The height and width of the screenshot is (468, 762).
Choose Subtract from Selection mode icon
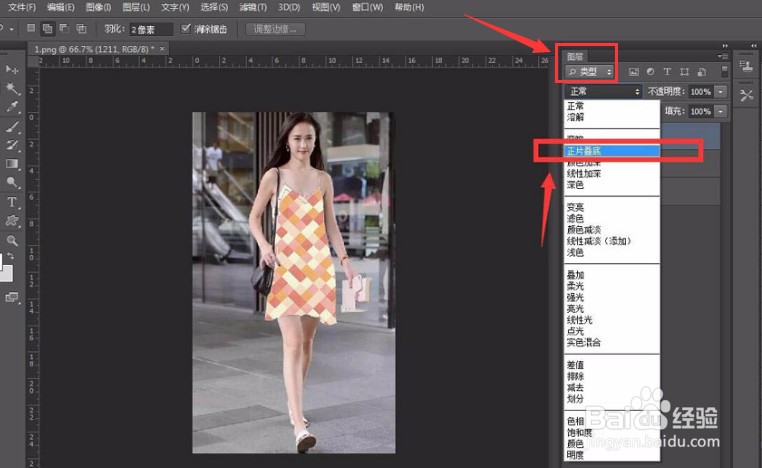point(64,28)
